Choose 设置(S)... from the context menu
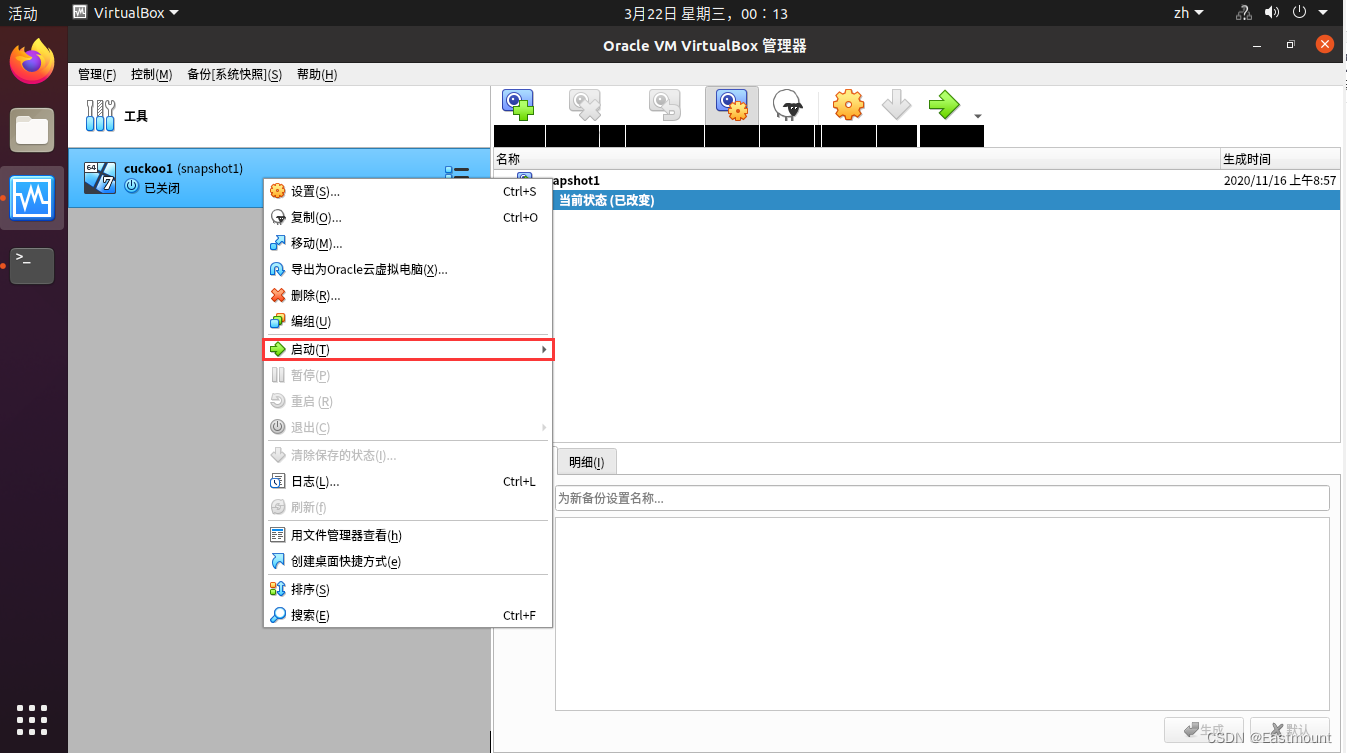 tap(408, 191)
